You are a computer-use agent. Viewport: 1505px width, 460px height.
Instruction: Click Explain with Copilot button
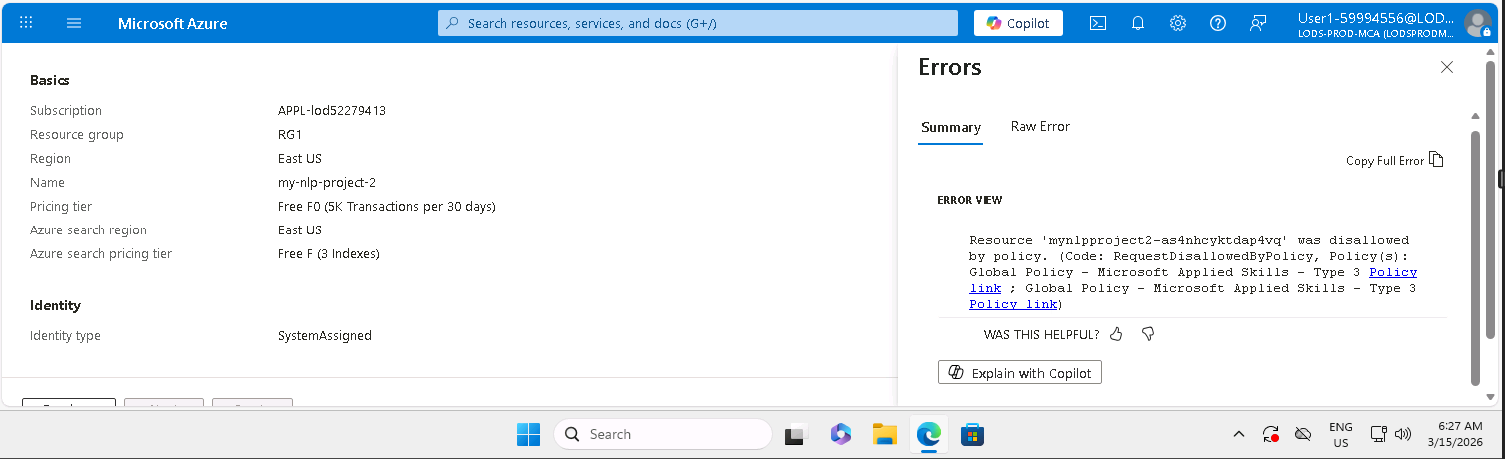[x=1020, y=373]
